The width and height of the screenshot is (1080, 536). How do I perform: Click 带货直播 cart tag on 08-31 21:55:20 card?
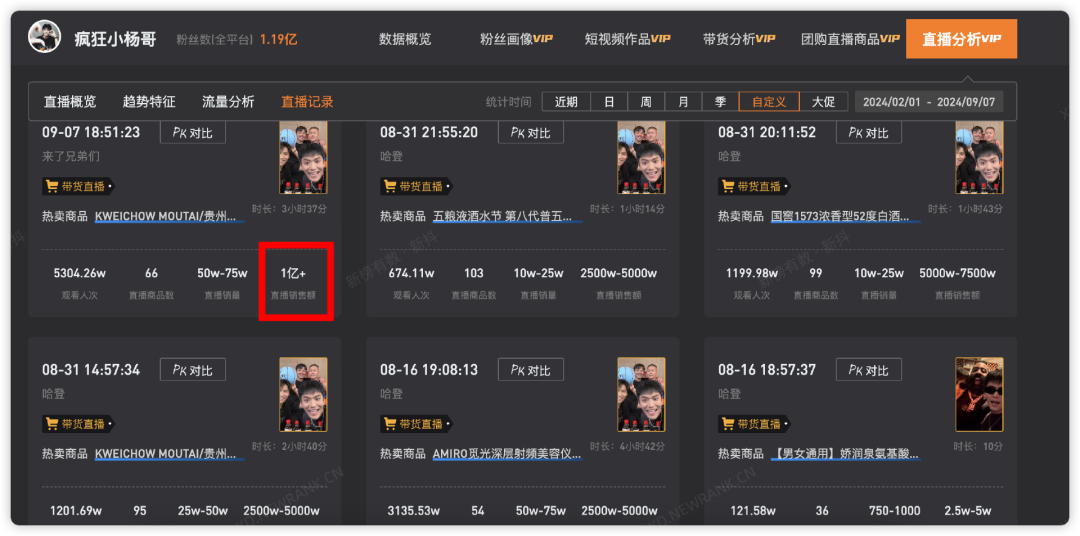416,186
